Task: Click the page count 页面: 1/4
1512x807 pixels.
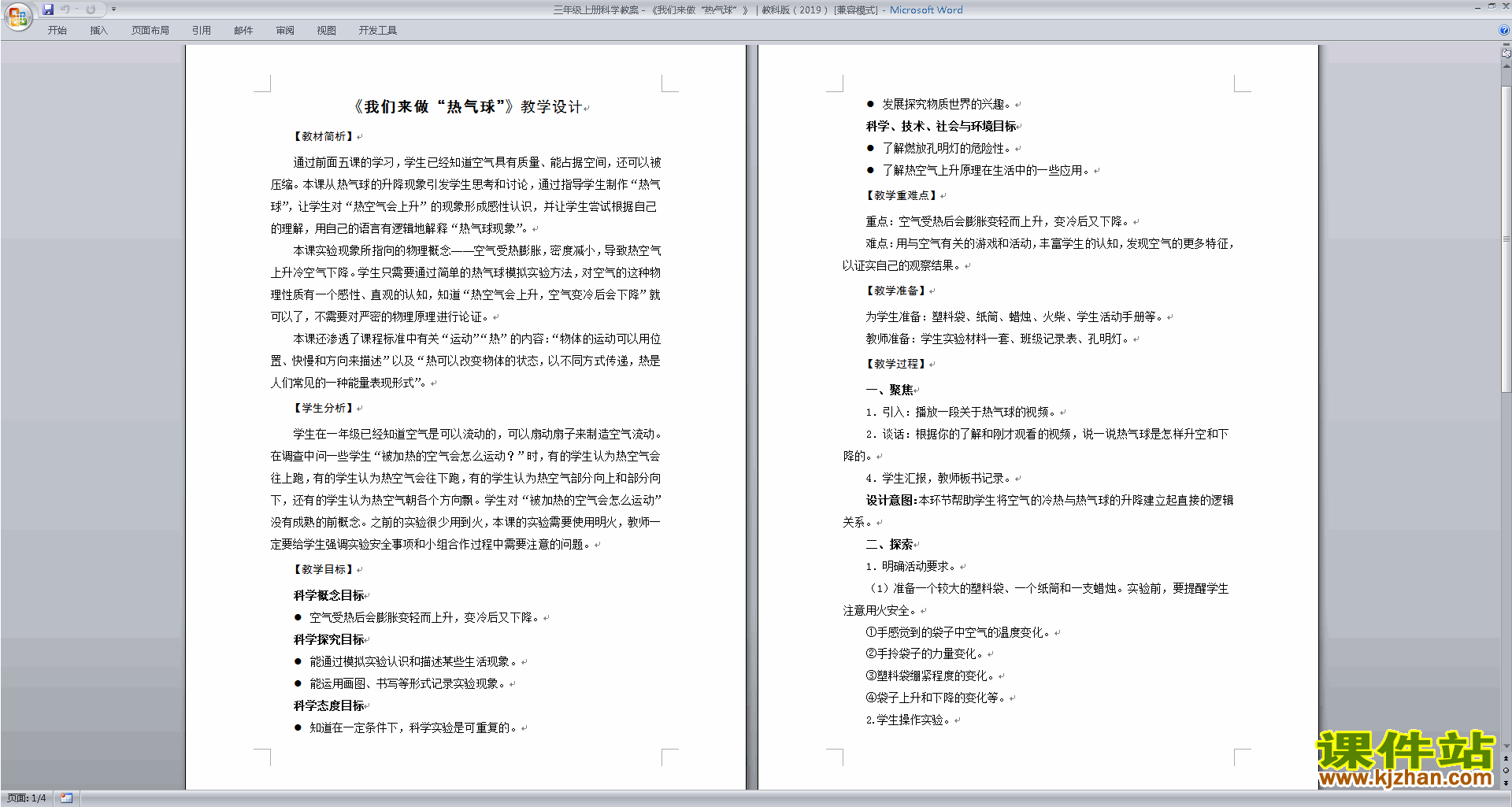Action: coord(27,798)
